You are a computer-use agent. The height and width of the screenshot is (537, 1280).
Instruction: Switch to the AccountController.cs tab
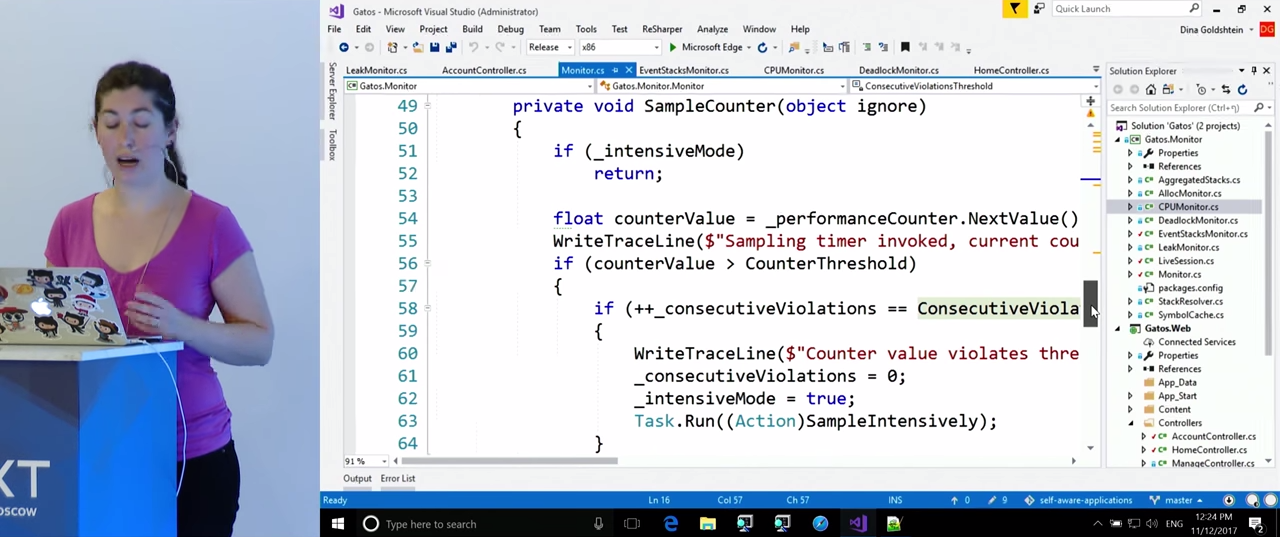[484, 70]
